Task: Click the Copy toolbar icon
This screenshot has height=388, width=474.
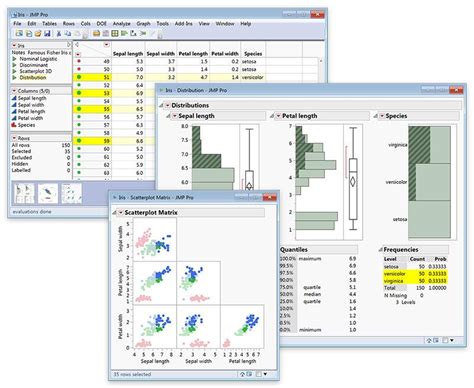Action: click(x=68, y=33)
